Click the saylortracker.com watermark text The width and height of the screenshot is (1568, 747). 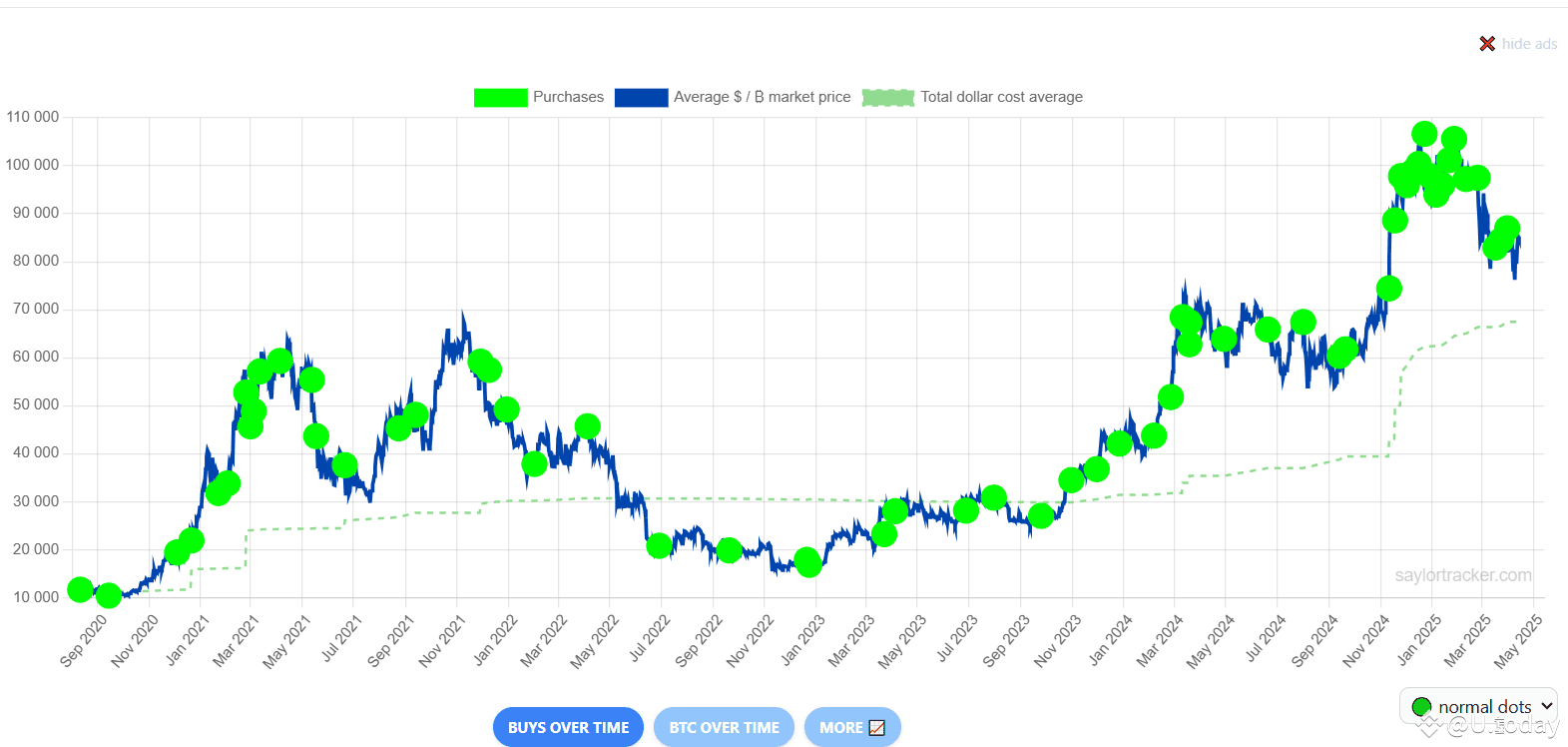tap(1463, 575)
